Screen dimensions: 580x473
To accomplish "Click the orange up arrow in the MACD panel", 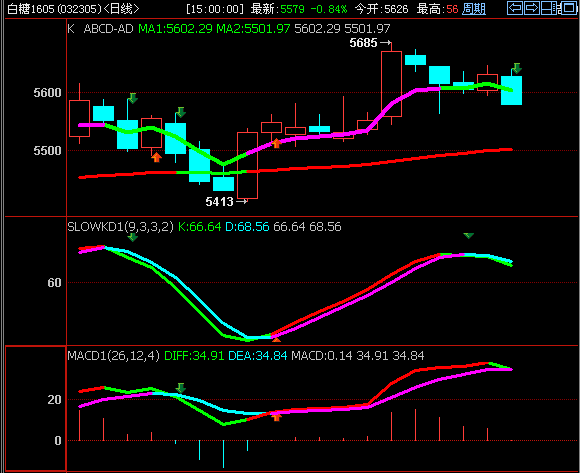I will click(x=276, y=417).
